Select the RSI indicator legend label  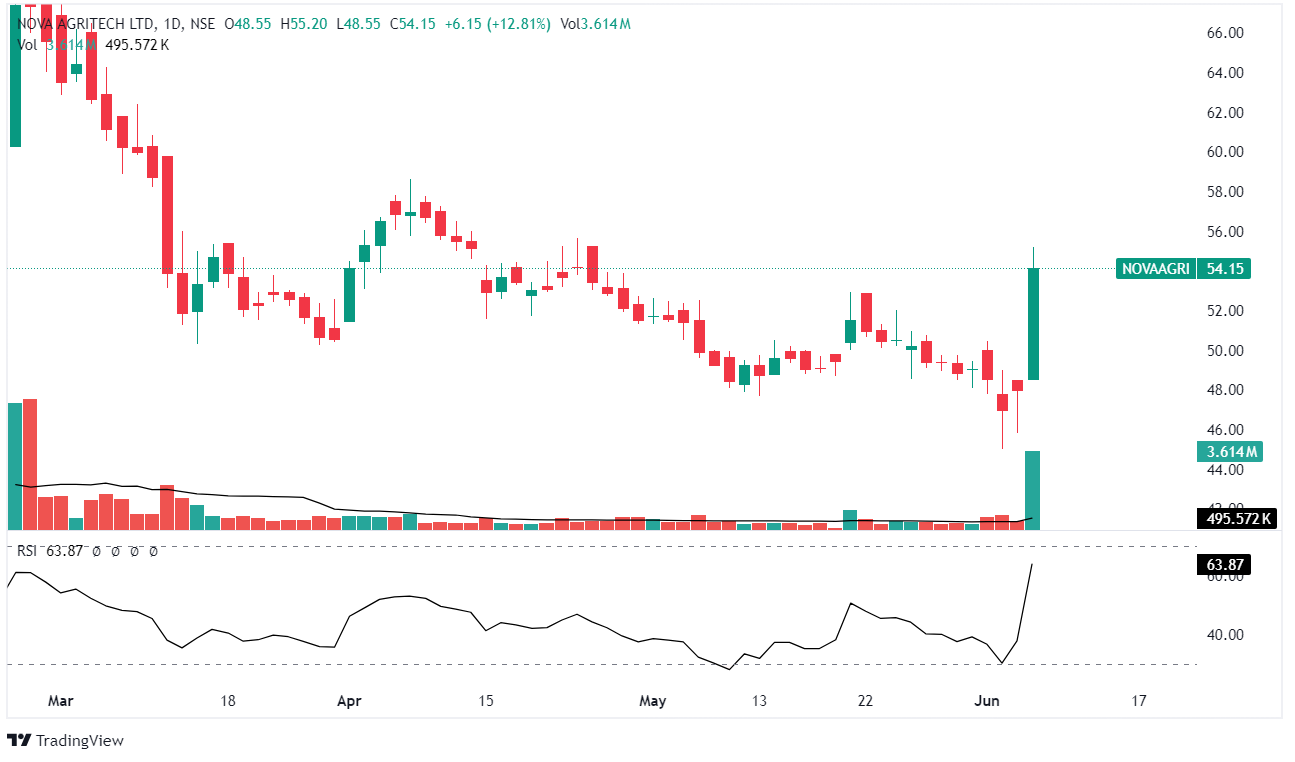(x=27, y=551)
